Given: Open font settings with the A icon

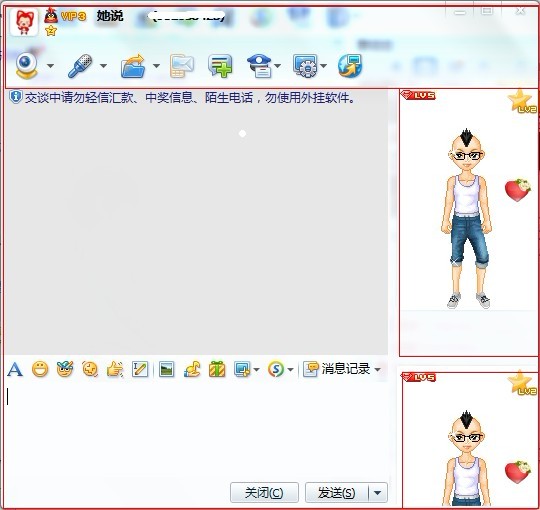Looking at the screenshot, I should pos(15,370).
